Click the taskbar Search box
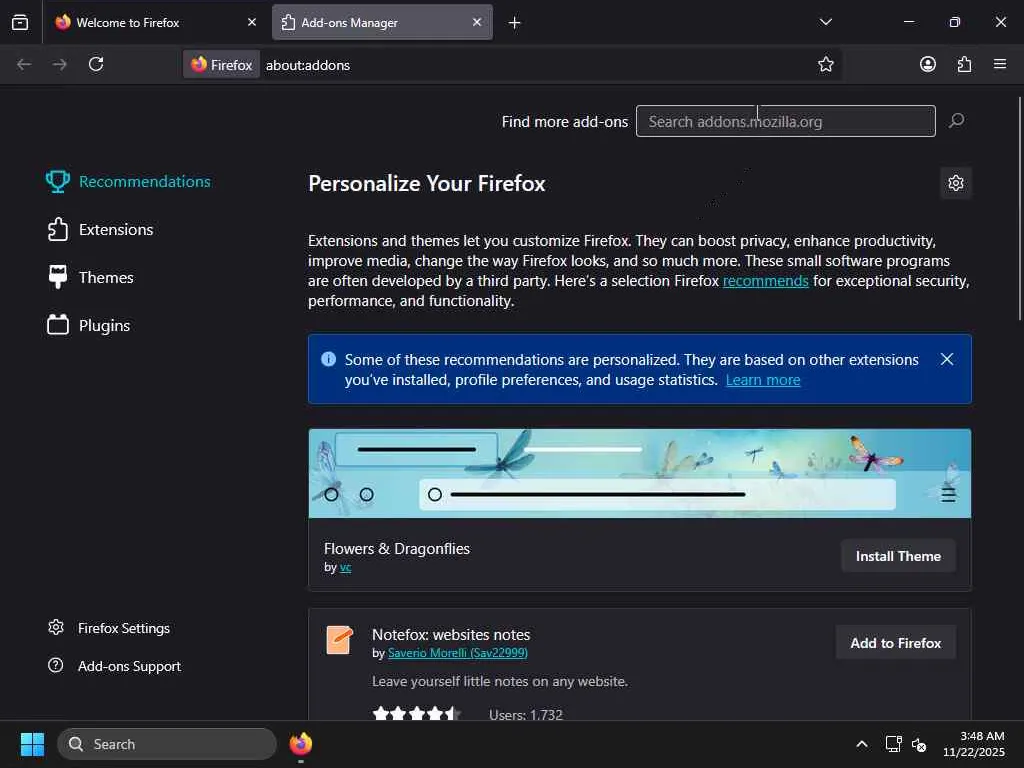The image size is (1024, 768). 167,744
